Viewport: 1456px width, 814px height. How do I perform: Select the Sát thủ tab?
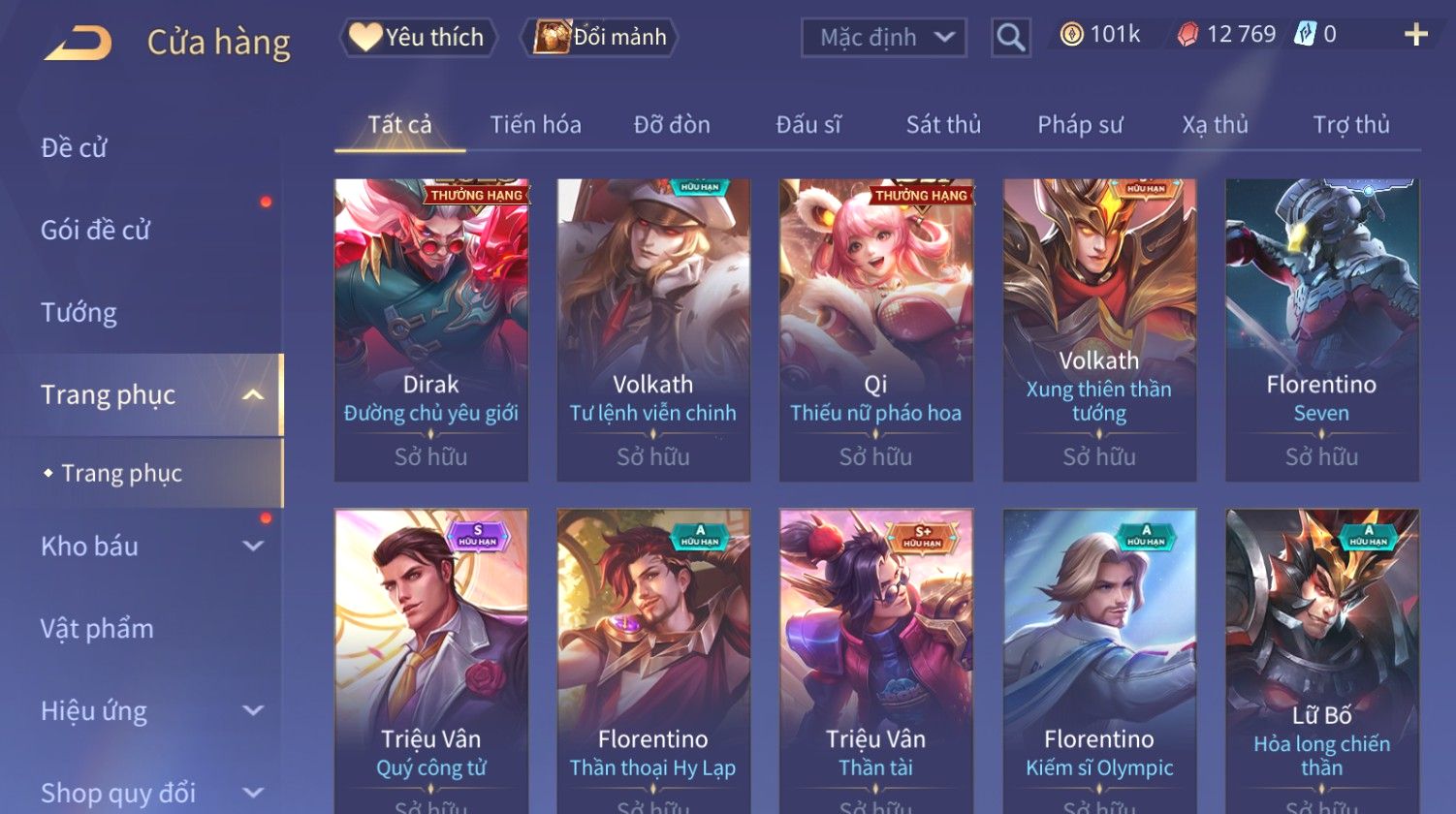(943, 124)
